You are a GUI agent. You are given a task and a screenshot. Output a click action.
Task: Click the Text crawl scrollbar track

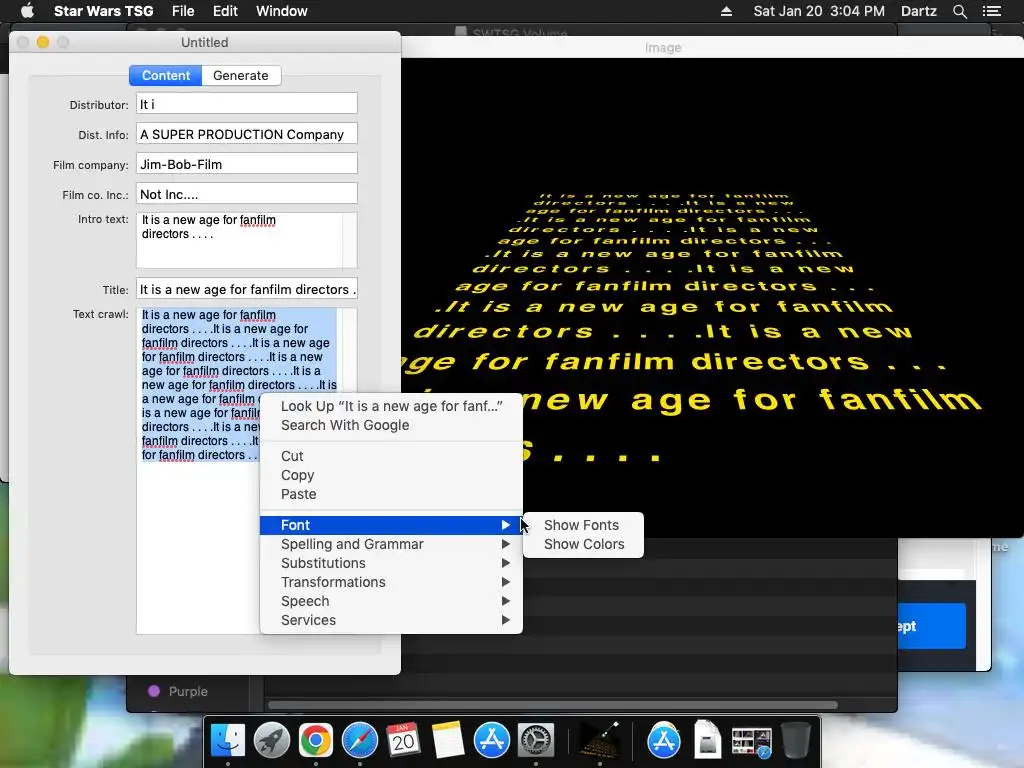click(350, 349)
